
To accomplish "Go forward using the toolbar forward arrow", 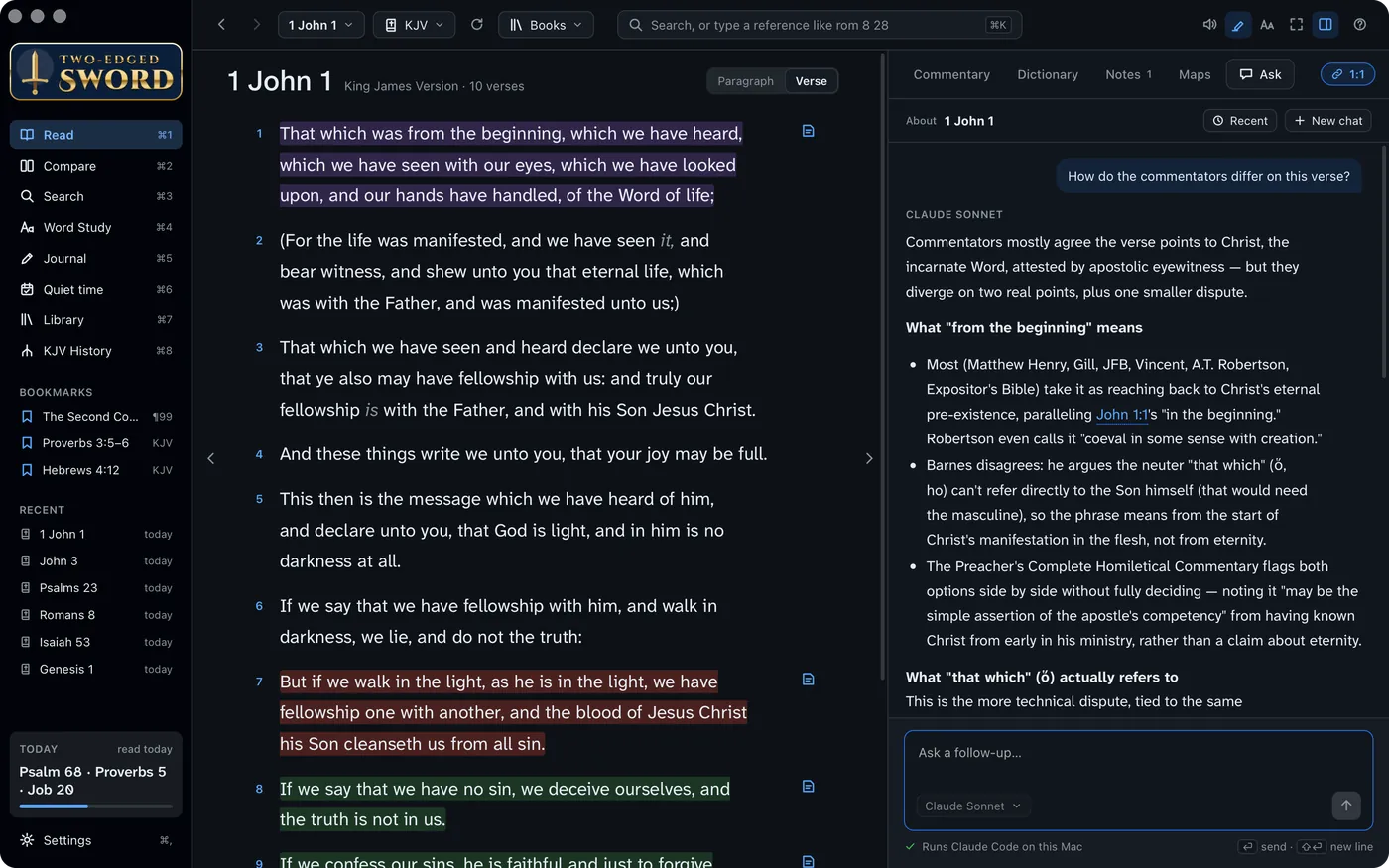I will coord(256,25).
